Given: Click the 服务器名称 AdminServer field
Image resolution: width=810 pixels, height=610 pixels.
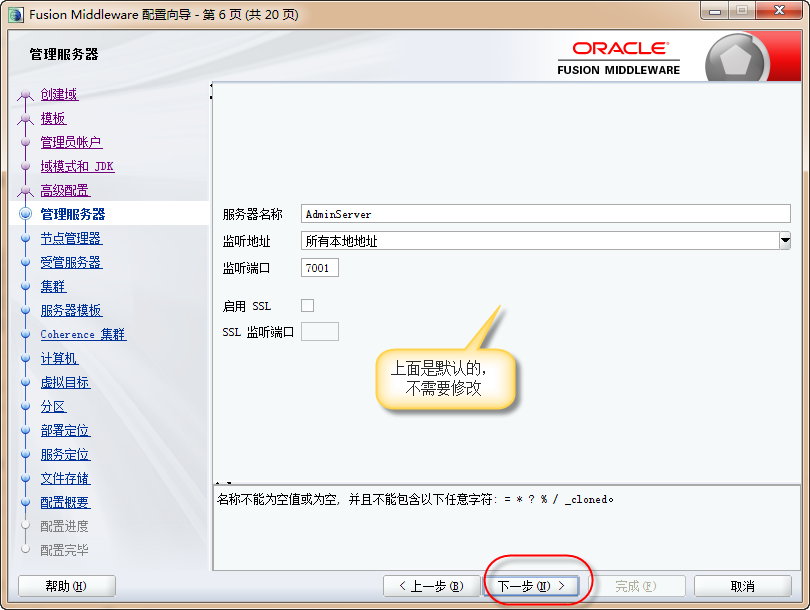Looking at the screenshot, I should pos(546,214).
